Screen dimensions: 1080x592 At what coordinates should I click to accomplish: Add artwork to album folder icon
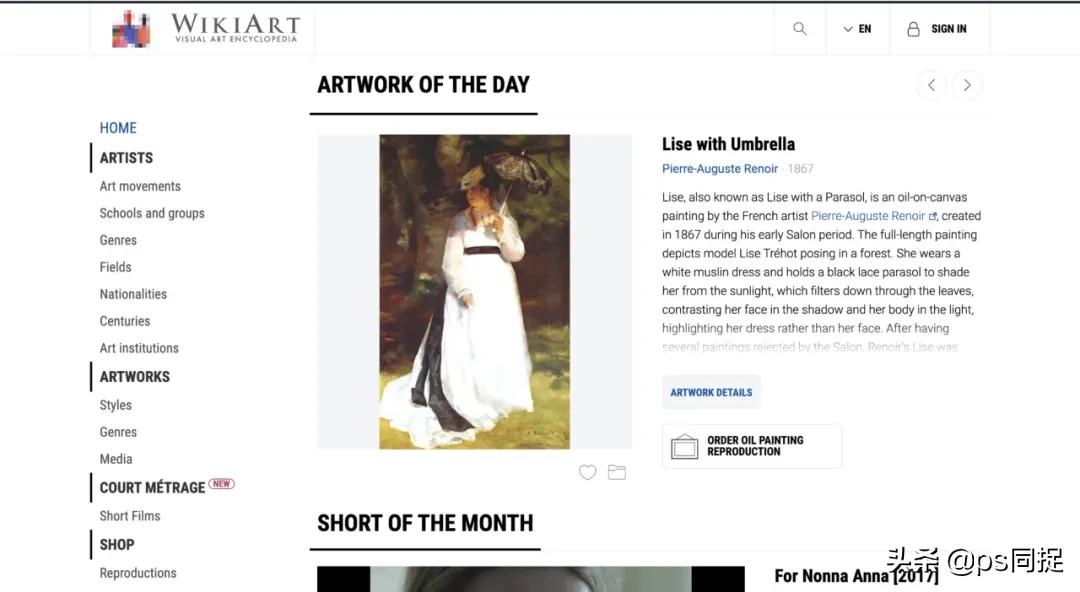click(x=617, y=472)
